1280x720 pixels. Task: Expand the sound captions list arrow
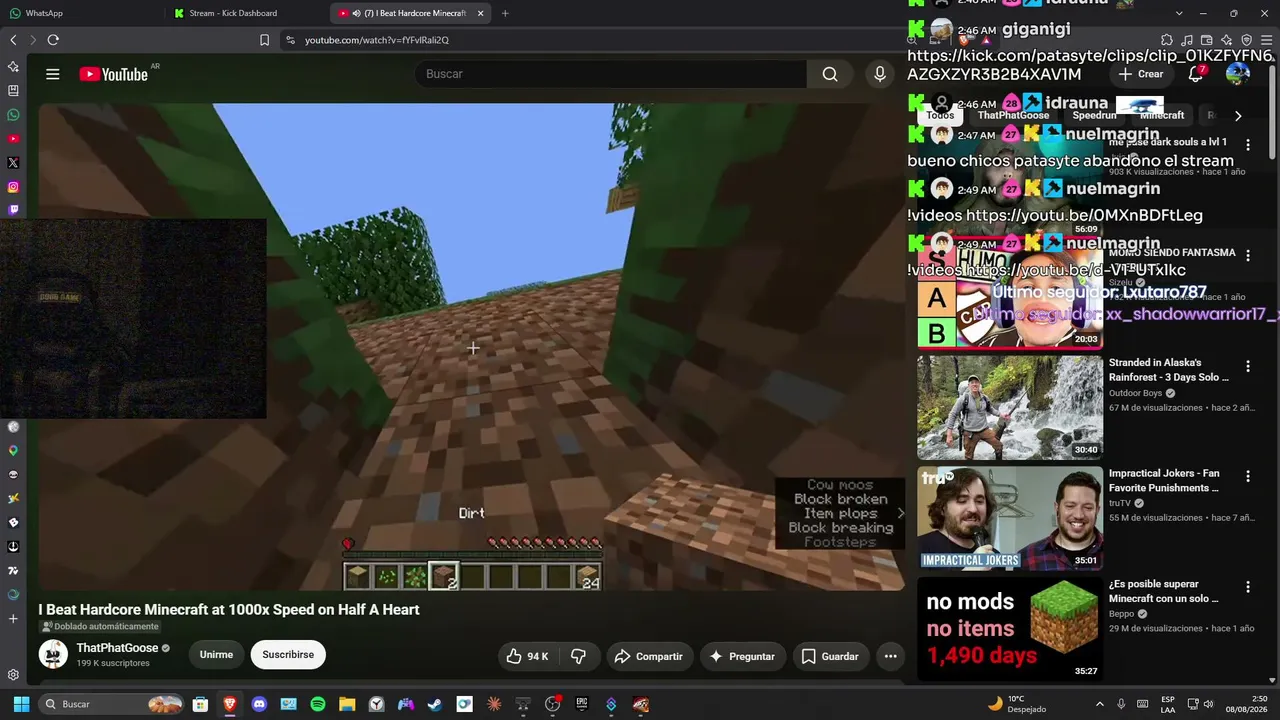[x=900, y=513]
